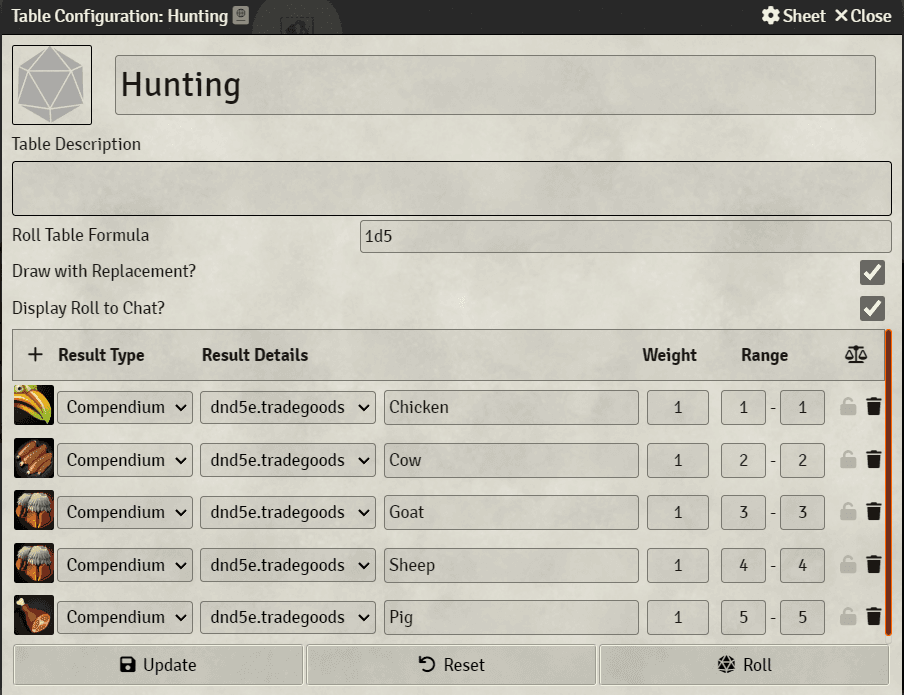904x695 pixels.
Task: Delete the Chicken result row
Action: pyautogui.click(x=873, y=407)
